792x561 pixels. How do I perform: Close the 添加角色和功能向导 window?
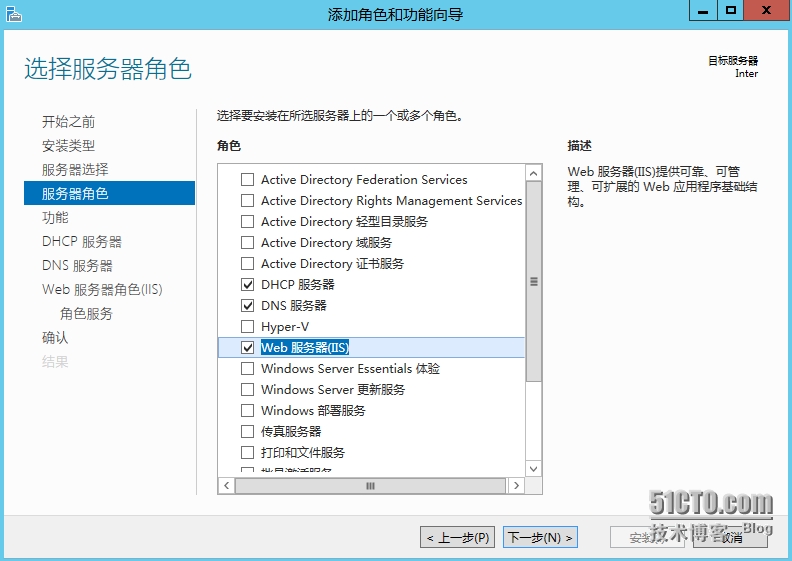coord(766,11)
